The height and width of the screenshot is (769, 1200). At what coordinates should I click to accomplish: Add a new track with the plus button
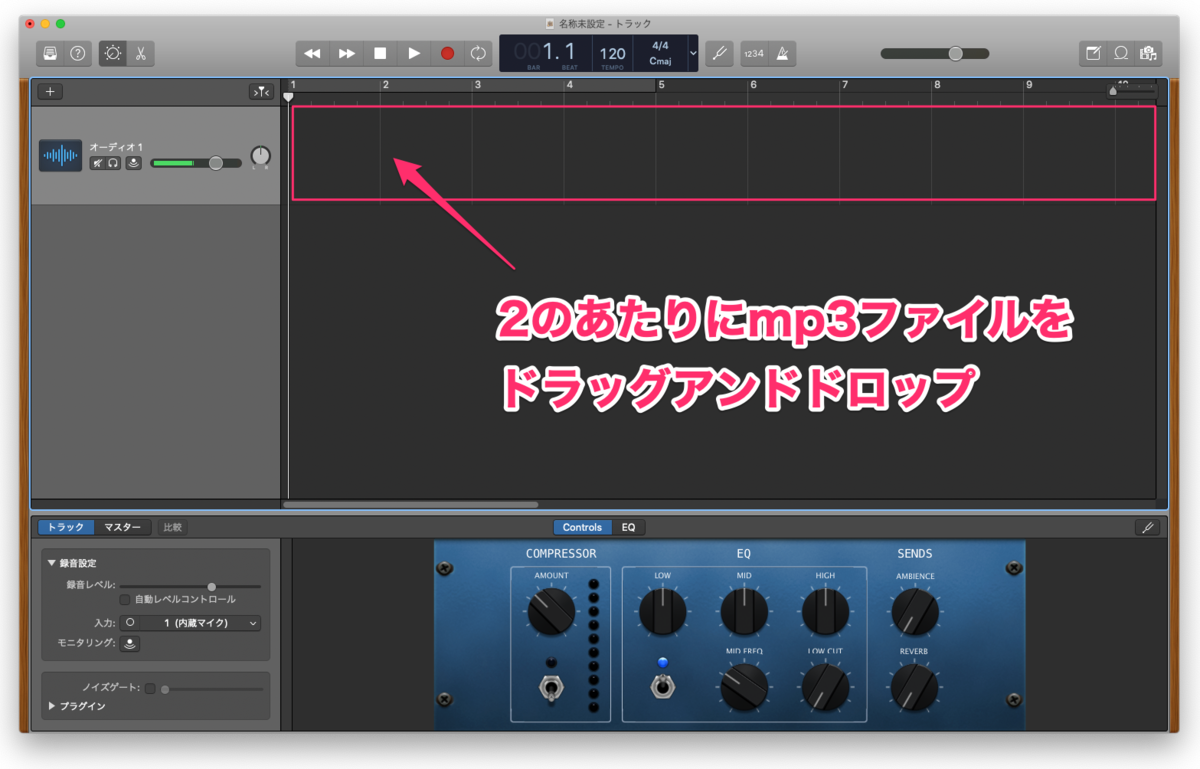click(x=48, y=91)
